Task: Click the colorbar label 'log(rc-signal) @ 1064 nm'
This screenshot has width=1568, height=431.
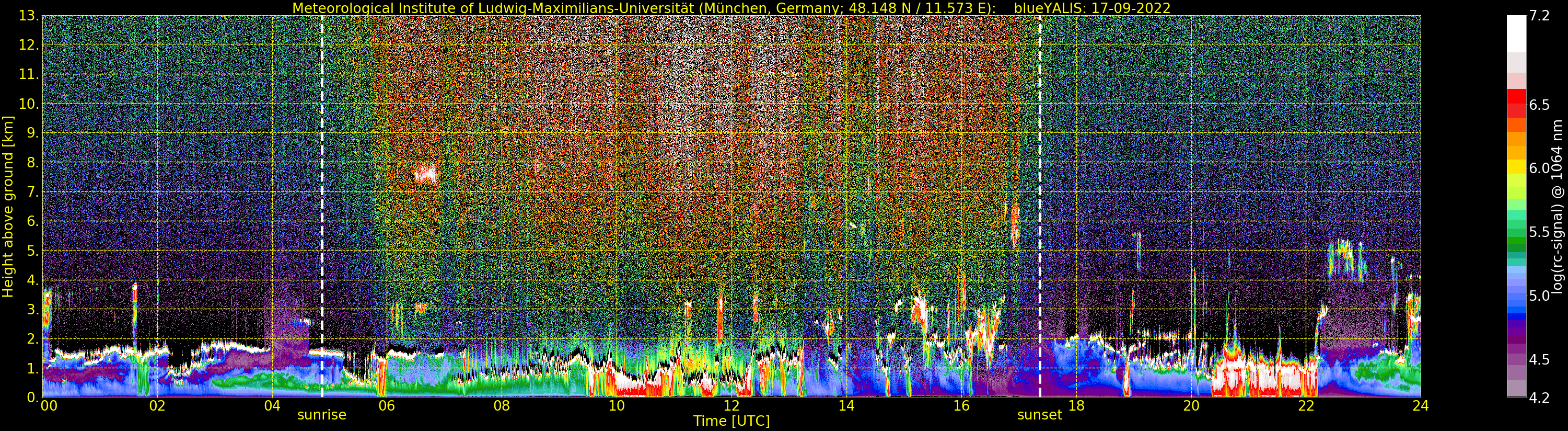Action: click(1558, 206)
